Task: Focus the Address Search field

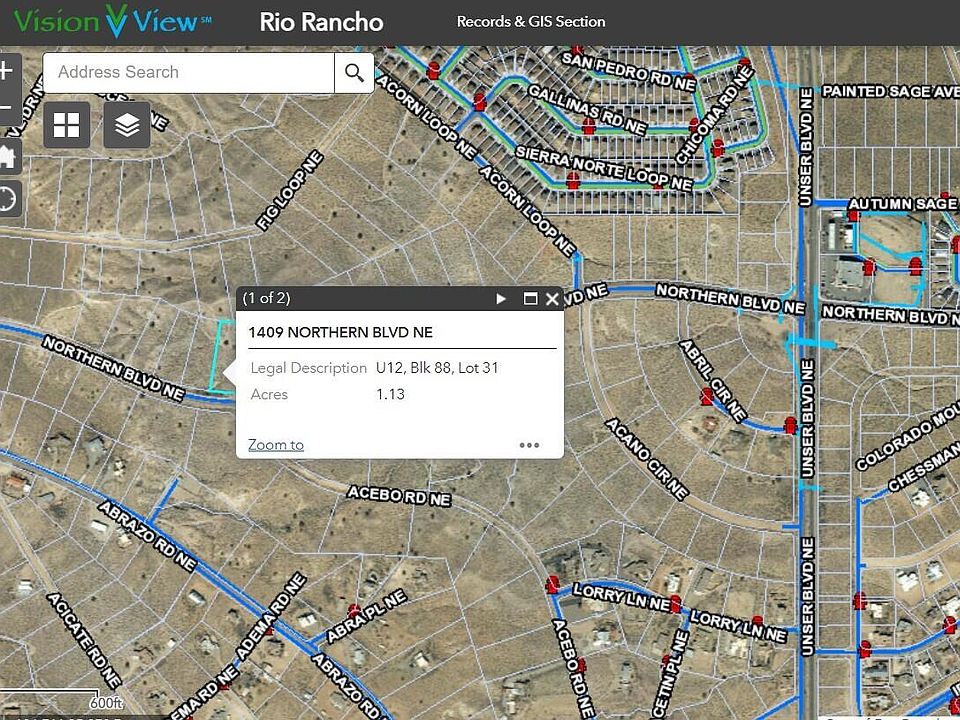Action: (188, 72)
